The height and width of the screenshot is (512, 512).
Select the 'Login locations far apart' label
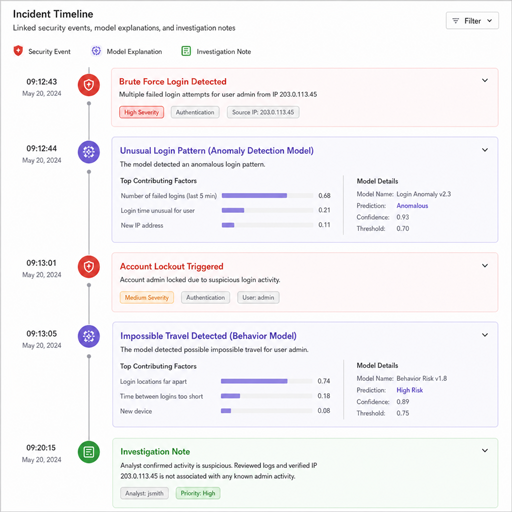tap(153, 381)
